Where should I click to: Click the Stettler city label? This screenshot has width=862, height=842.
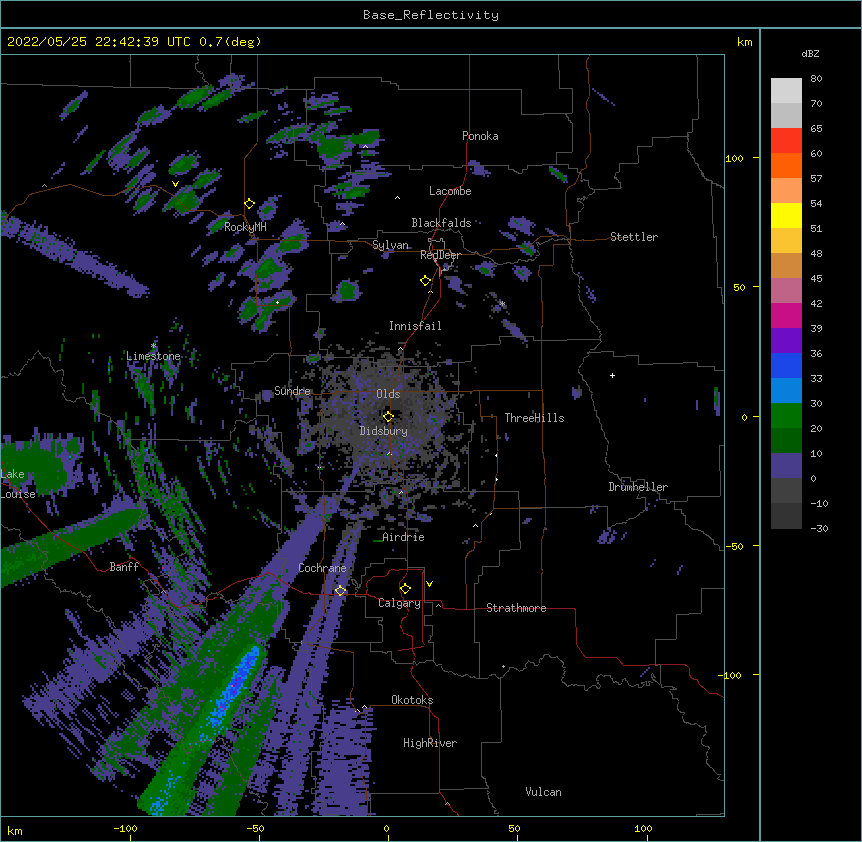tap(633, 237)
